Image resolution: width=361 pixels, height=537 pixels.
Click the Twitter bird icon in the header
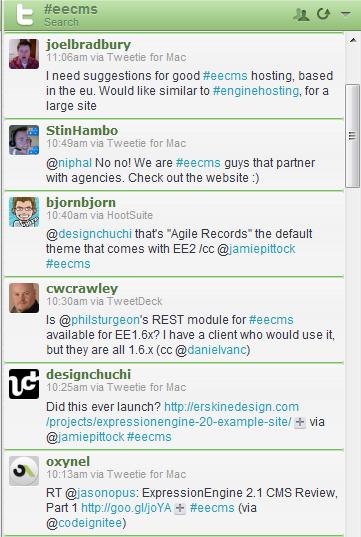tap(24, 15)
